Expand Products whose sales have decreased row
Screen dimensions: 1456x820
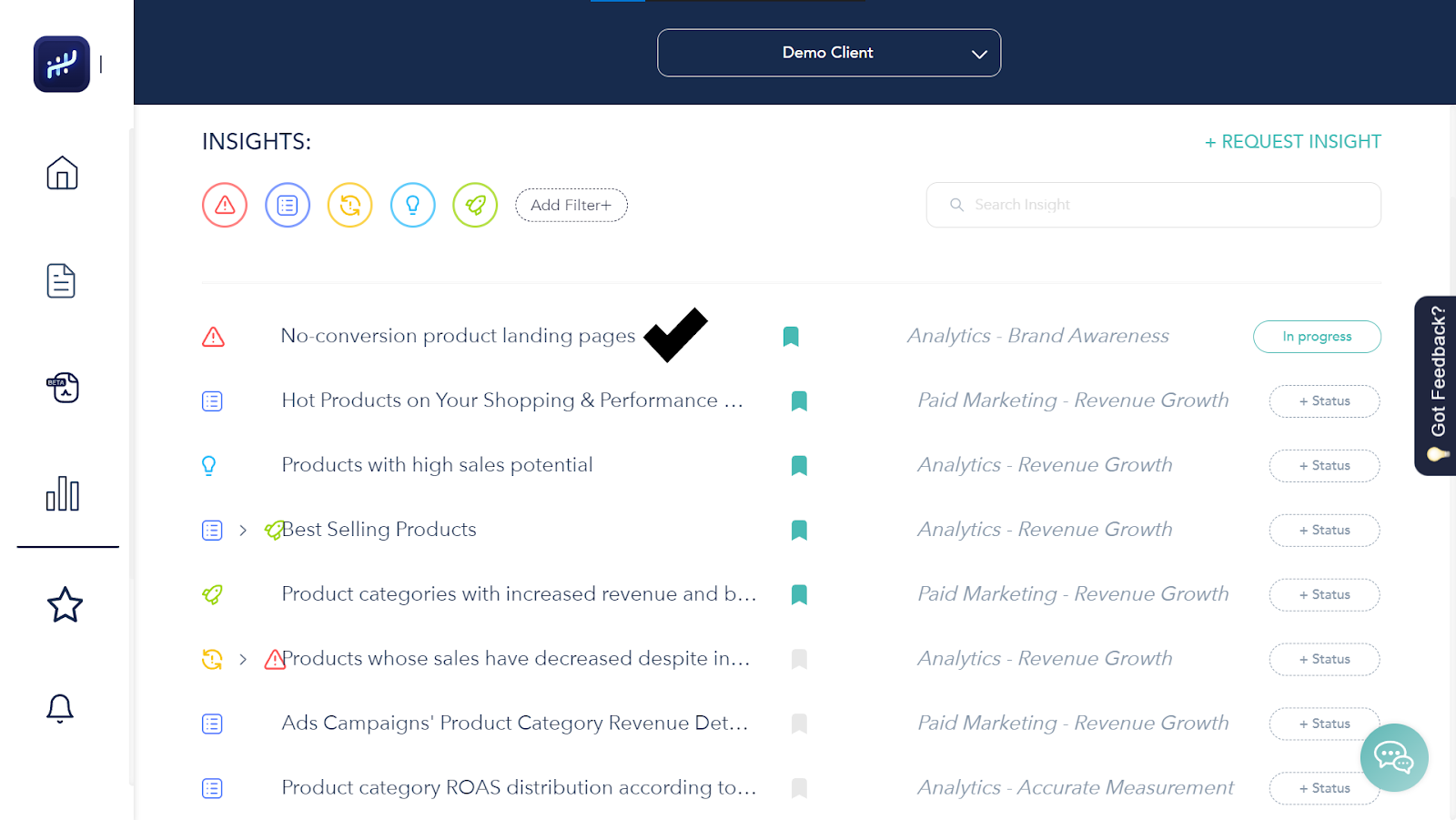(243, 659)
